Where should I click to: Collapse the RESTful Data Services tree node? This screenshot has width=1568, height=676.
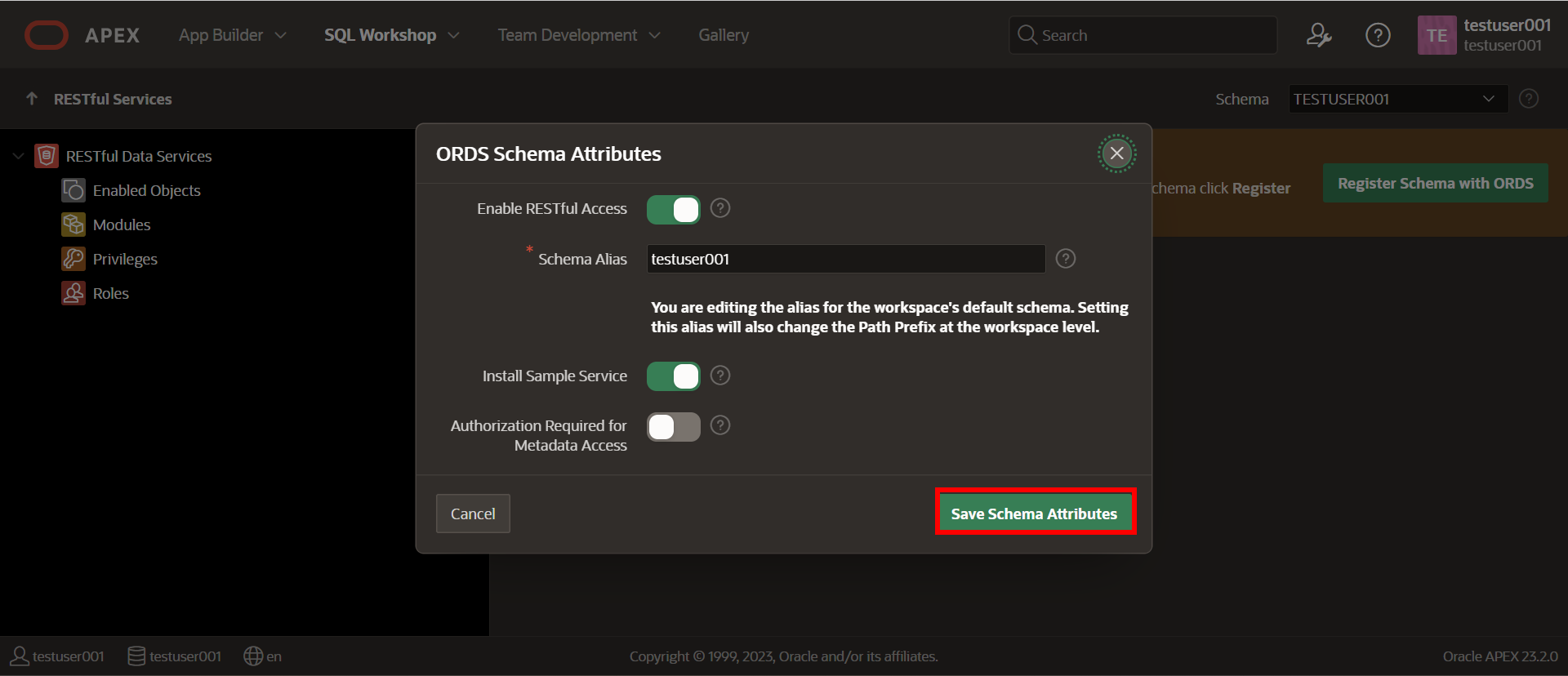18,156
